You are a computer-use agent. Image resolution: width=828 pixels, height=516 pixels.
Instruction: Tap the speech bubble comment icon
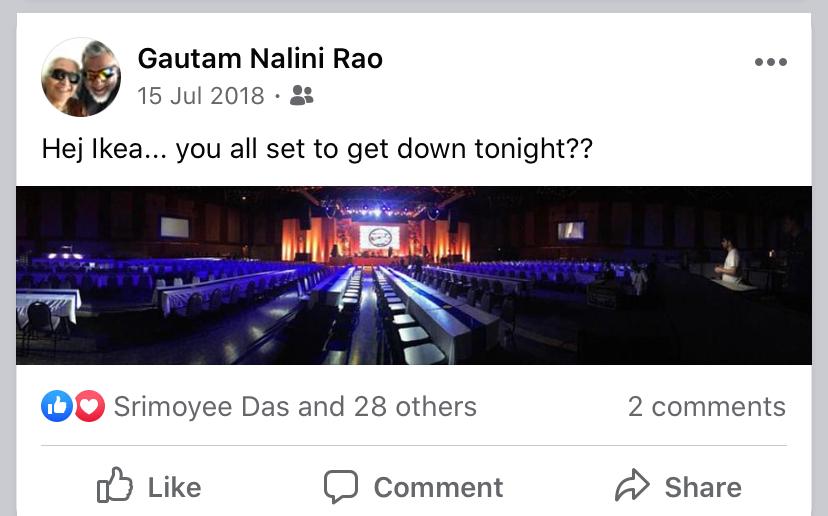tap(341, 487)
